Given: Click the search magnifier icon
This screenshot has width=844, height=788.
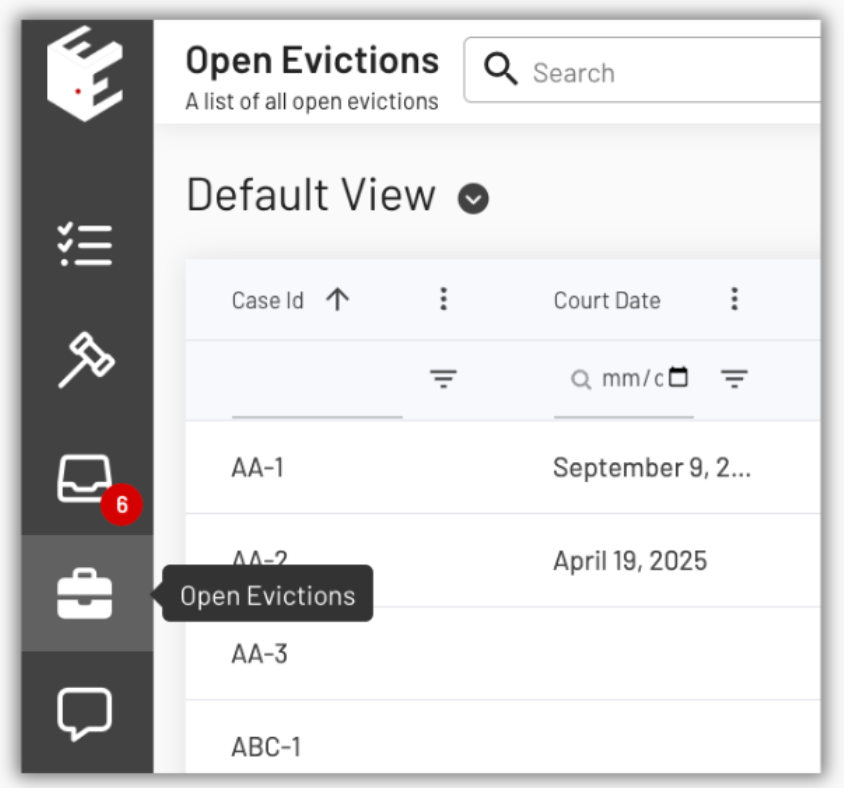Looking at the screenshot, I should point(501,71).
